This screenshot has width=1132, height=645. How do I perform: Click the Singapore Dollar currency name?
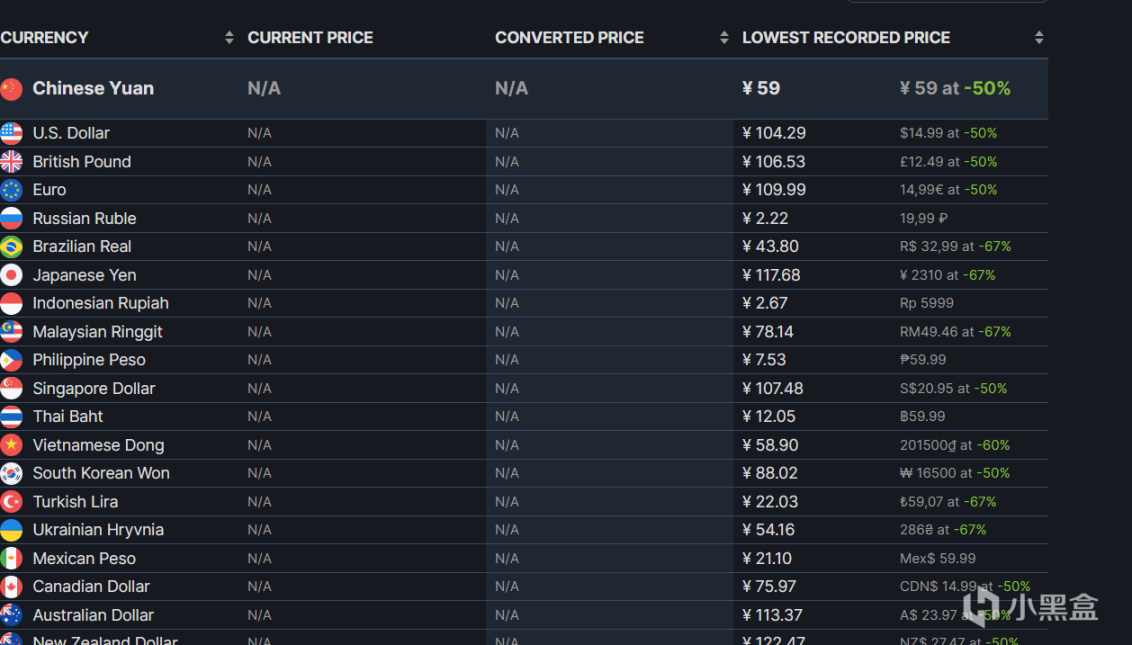pyautogui.click(x=94, y=388)
